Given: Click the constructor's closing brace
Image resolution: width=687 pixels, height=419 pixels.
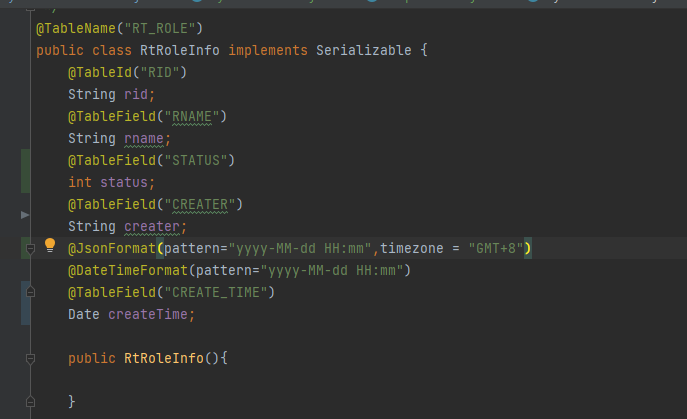Looking at the screenshot, I should pyautogui.click(x=72, y=401).
